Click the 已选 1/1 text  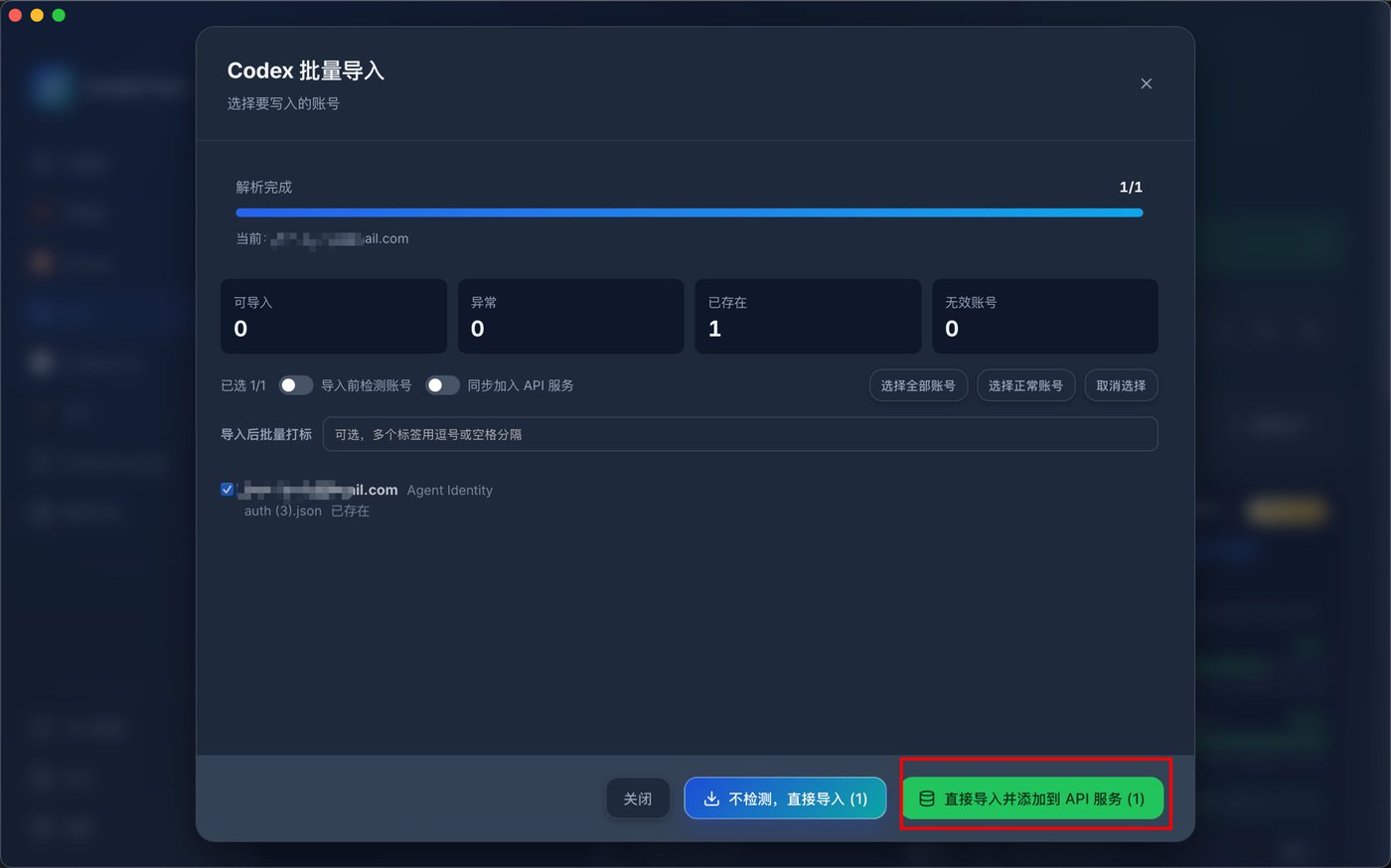243,385
